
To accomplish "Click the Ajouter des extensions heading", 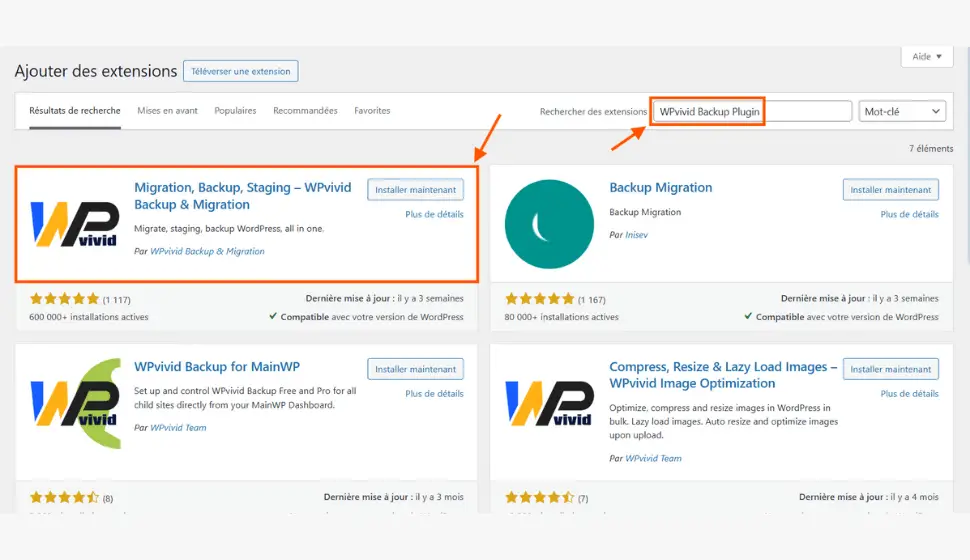I will (96, 71).
